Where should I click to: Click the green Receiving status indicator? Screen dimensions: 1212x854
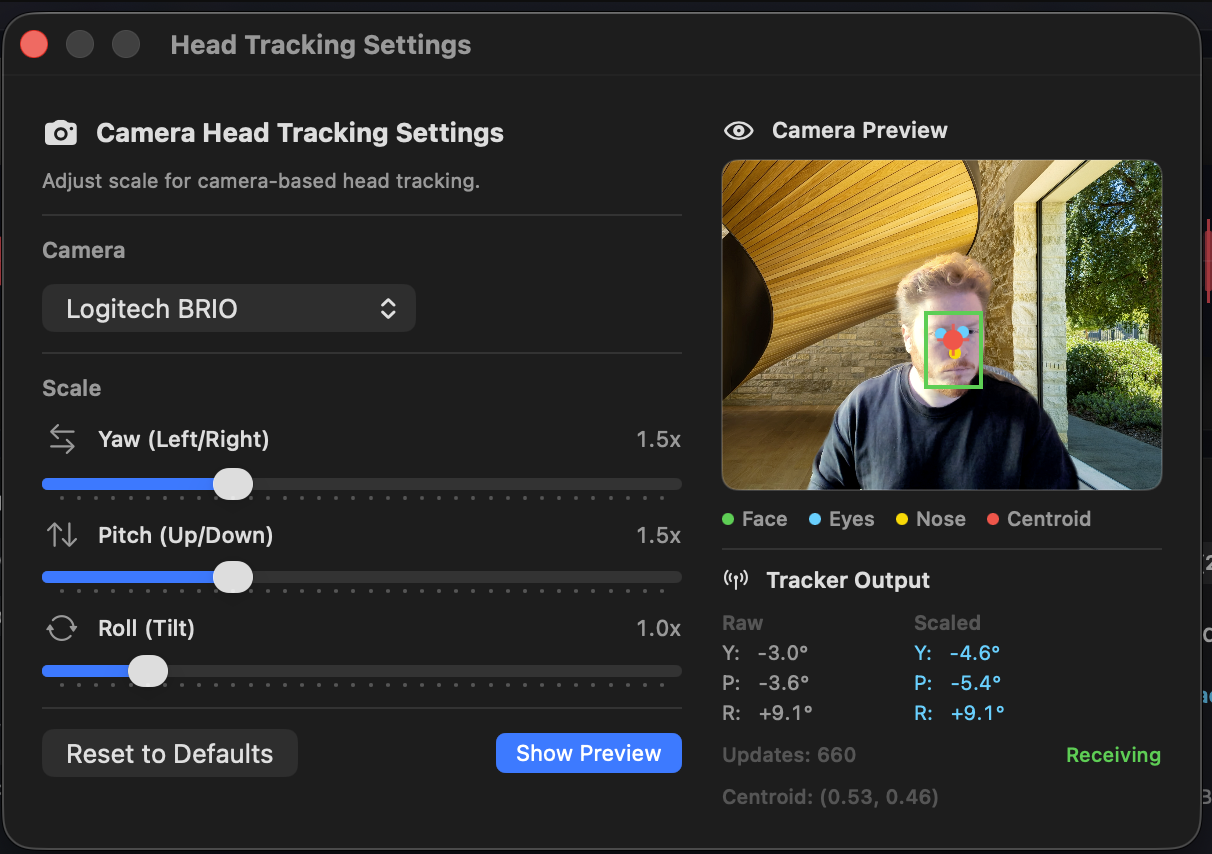click(1113, 755)
